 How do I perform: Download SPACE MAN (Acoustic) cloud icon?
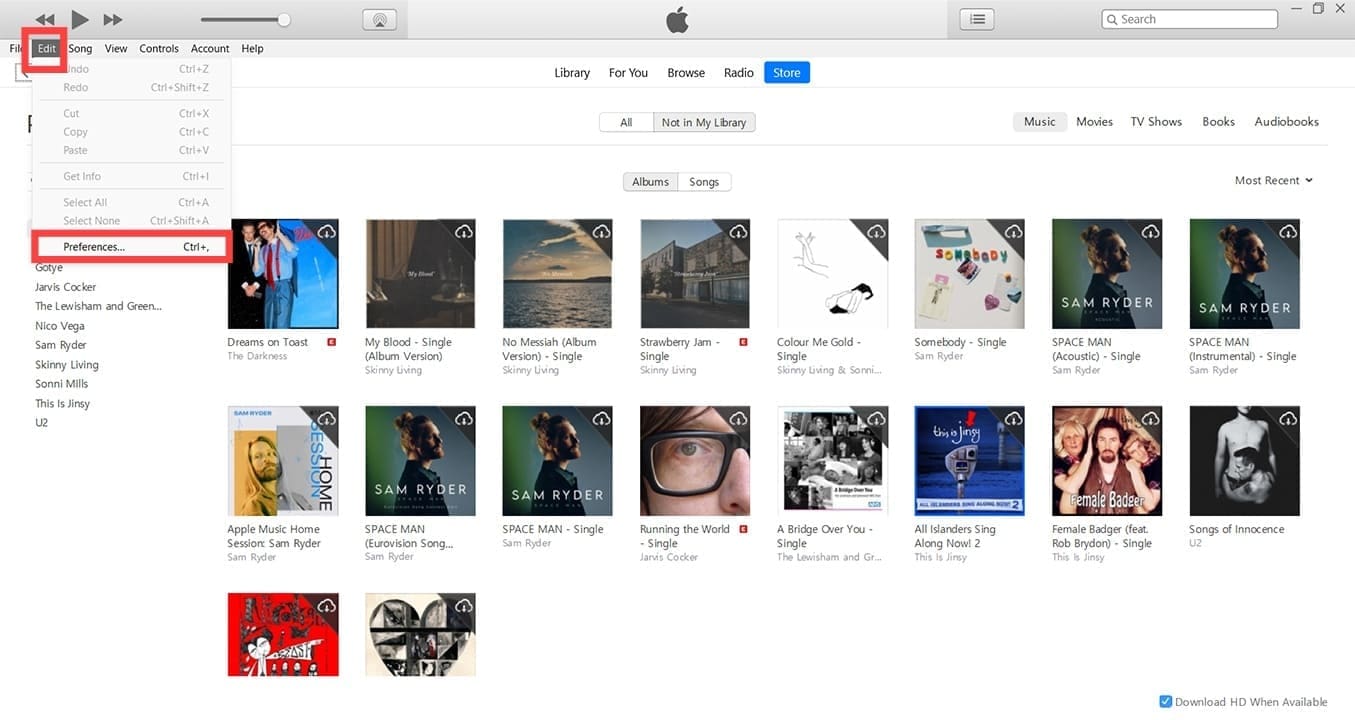pyautogui.click(x=1150, y=232)
